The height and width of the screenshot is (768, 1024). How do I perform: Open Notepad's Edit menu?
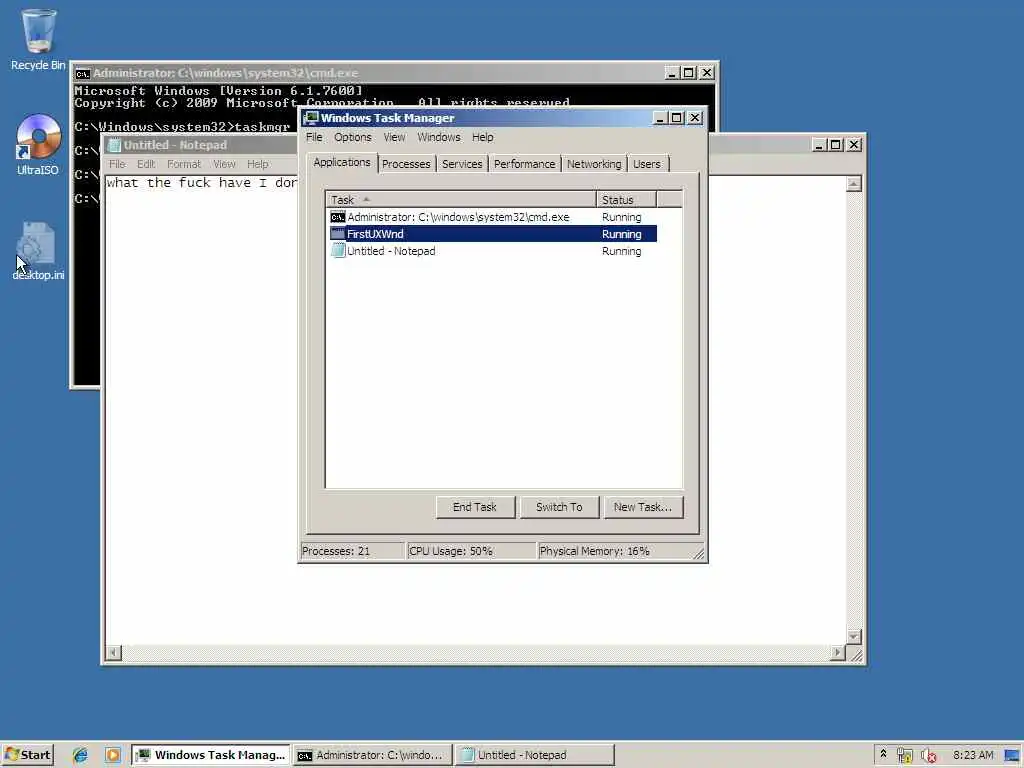pos(146,164)
